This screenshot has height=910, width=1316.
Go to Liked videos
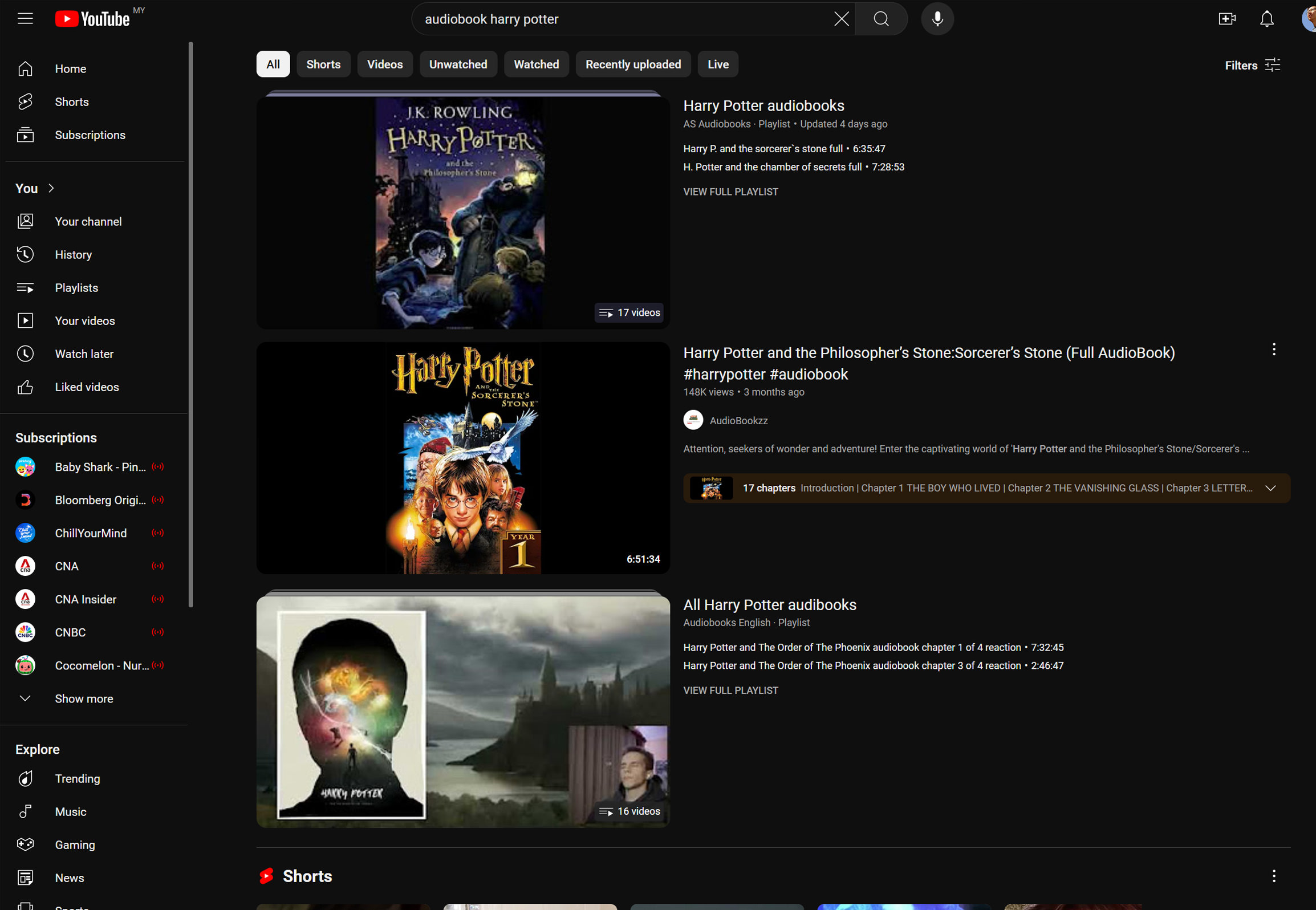87,387
